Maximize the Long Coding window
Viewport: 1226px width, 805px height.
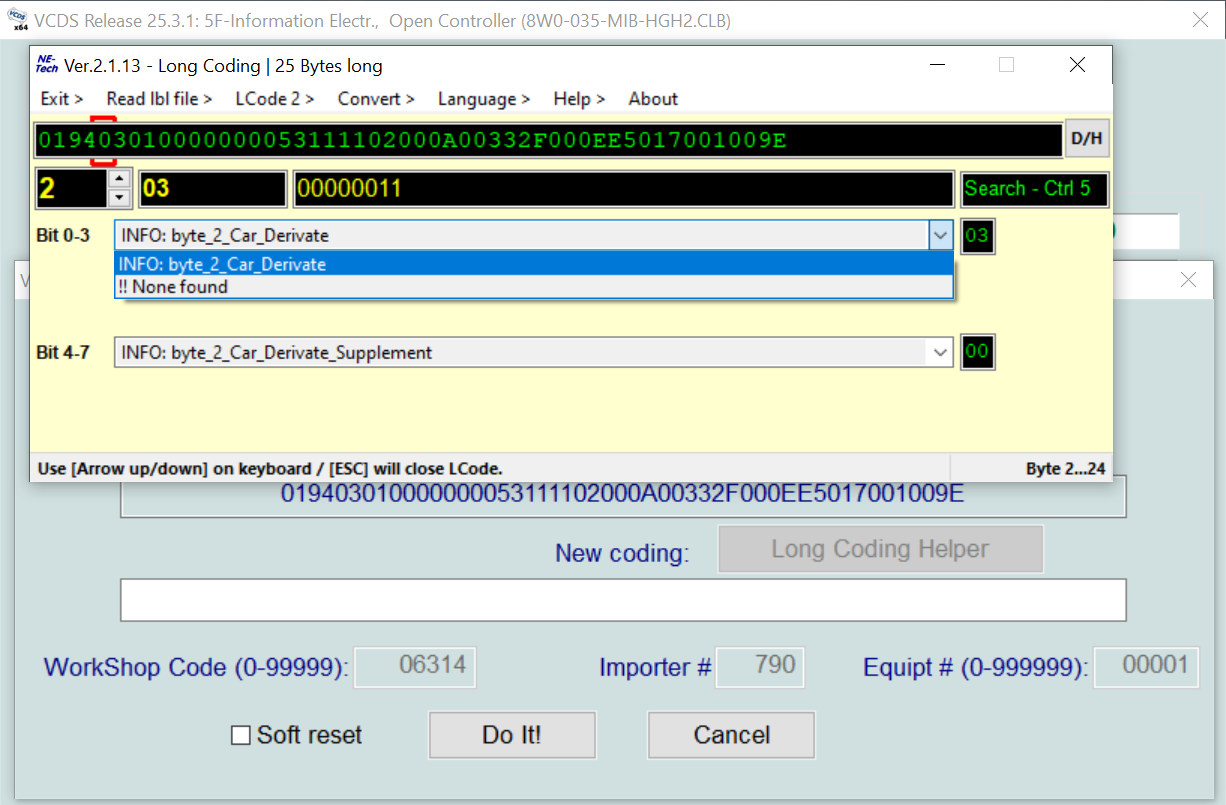point(1006,65)
